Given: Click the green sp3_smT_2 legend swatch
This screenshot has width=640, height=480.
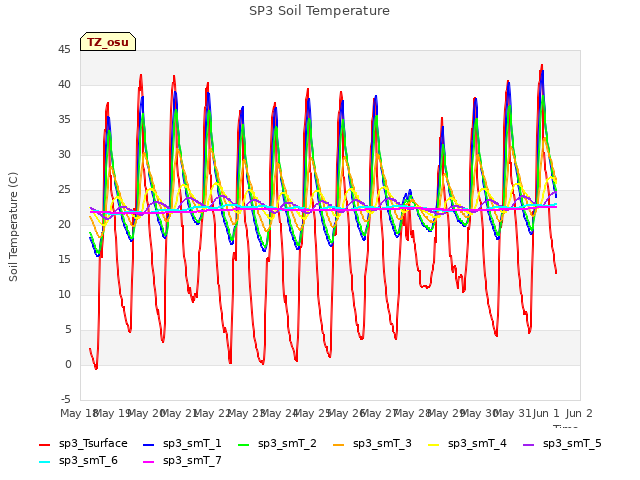Looking at the screenshot, I should [244, 444].
